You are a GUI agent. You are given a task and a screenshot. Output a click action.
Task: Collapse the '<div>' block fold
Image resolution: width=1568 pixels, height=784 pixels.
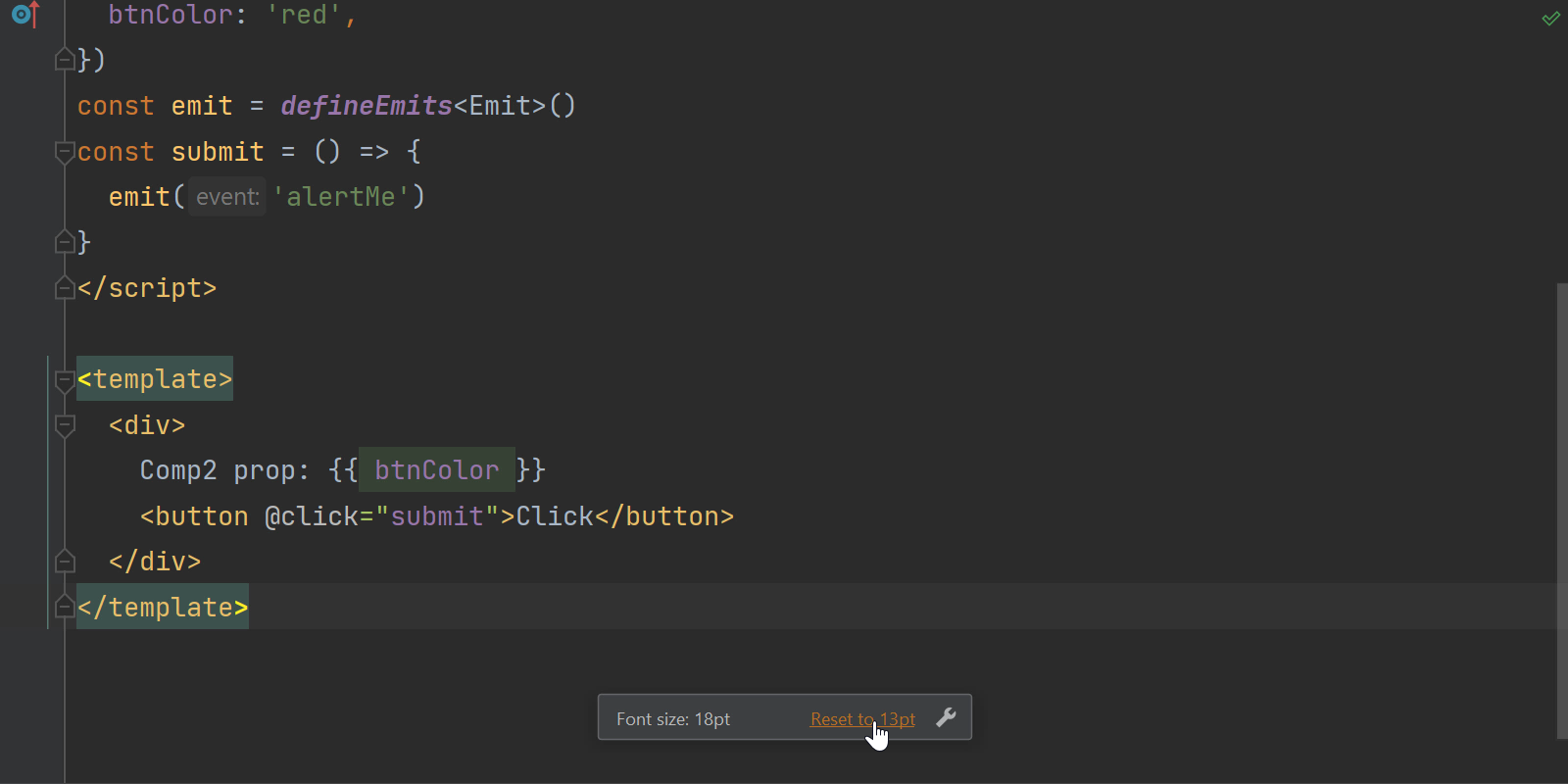[x=65, y=425]
